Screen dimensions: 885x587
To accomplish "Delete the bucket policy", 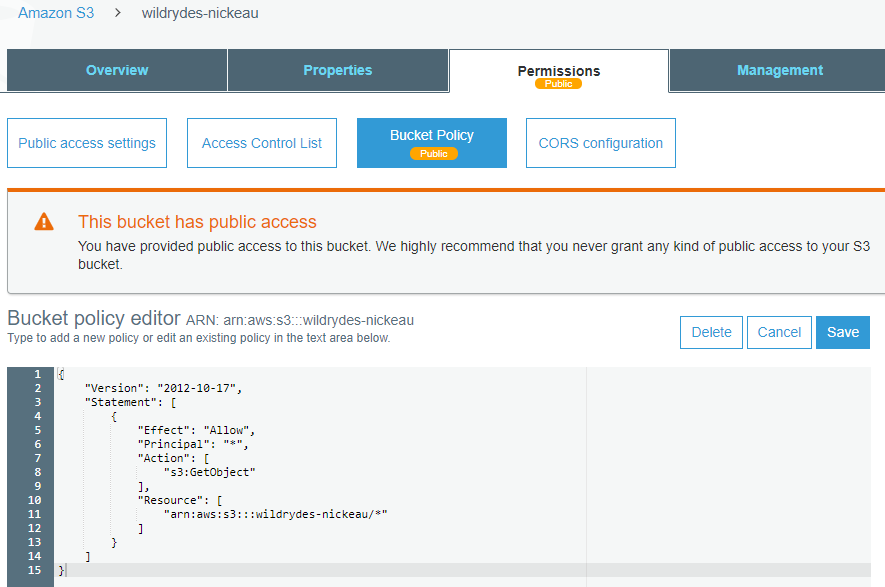I will point(711,332).
